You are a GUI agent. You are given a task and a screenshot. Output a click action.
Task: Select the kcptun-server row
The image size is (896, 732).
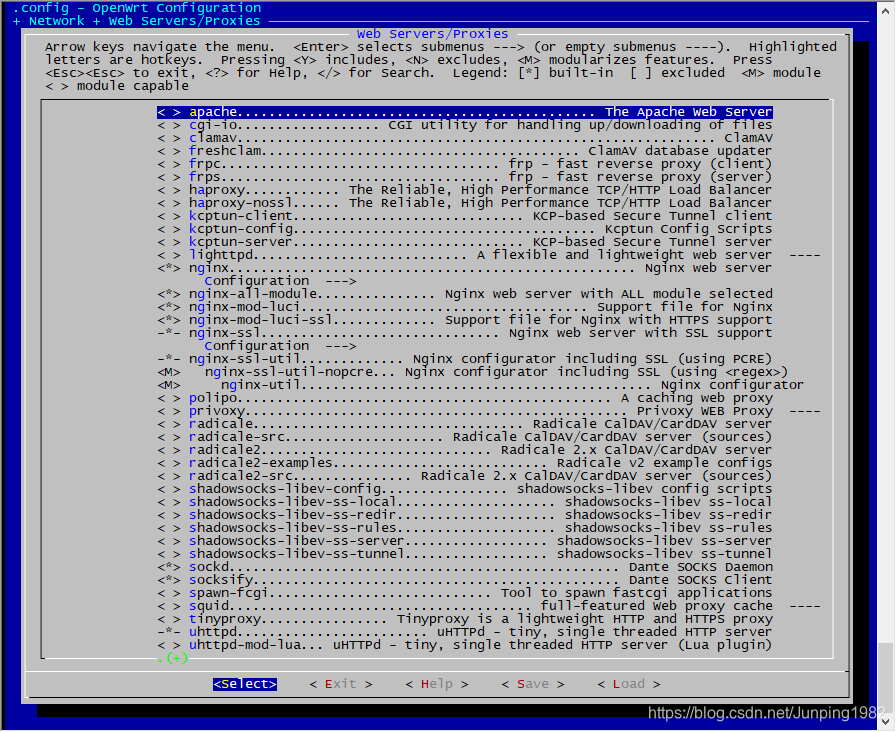coord(465,242)
